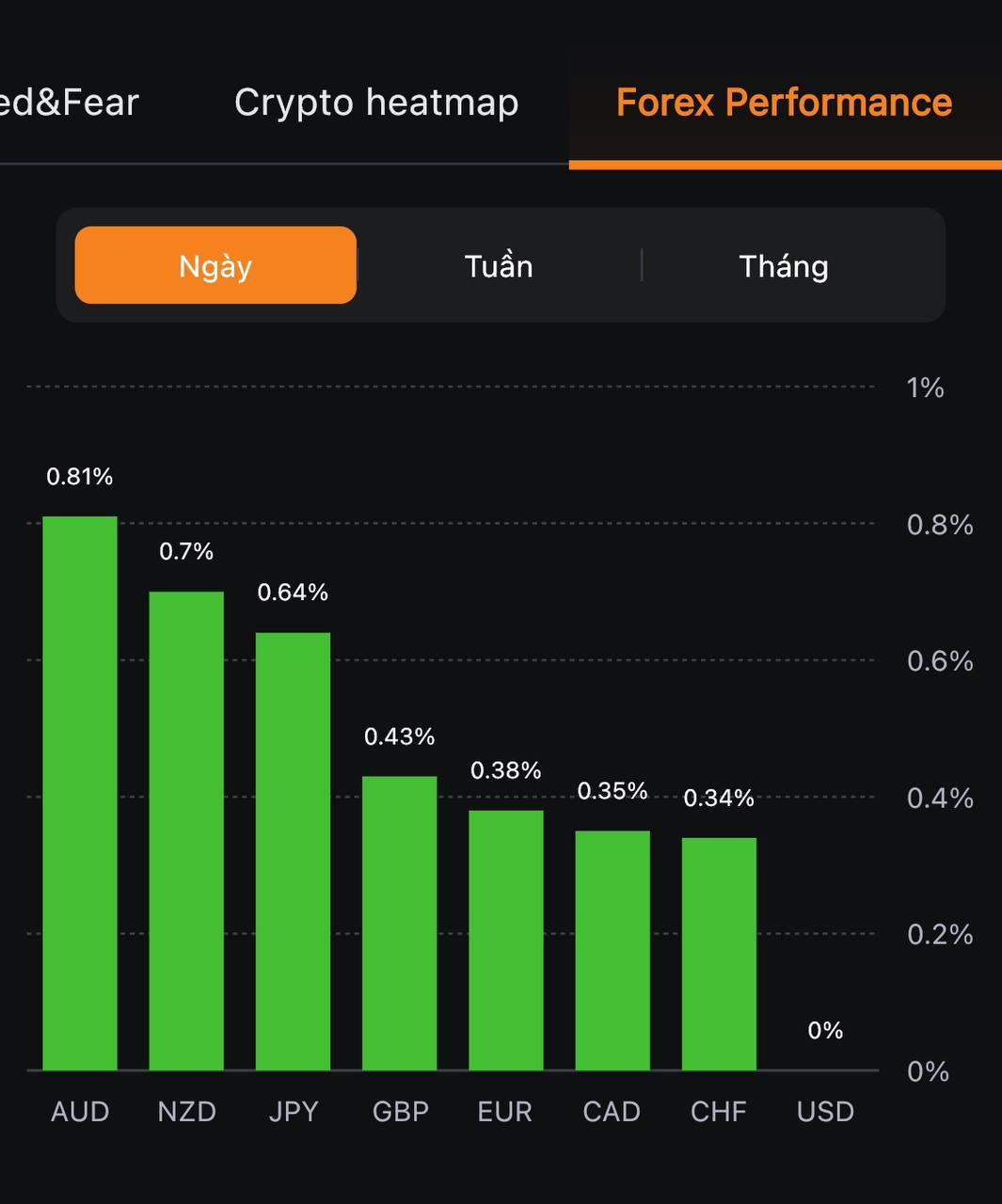
Task: Select the JPY bar in the chart
Action: 293,851
